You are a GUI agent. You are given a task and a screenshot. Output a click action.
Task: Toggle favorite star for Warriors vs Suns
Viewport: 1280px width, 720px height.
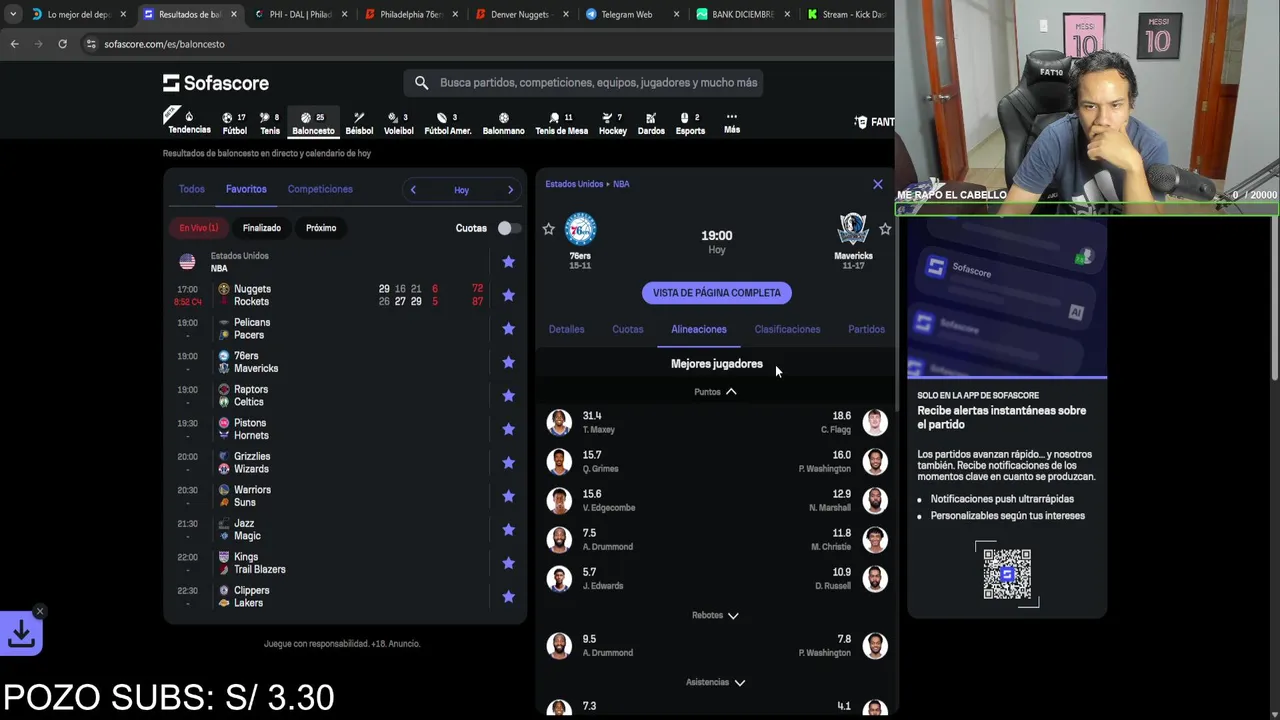point(508,496)
